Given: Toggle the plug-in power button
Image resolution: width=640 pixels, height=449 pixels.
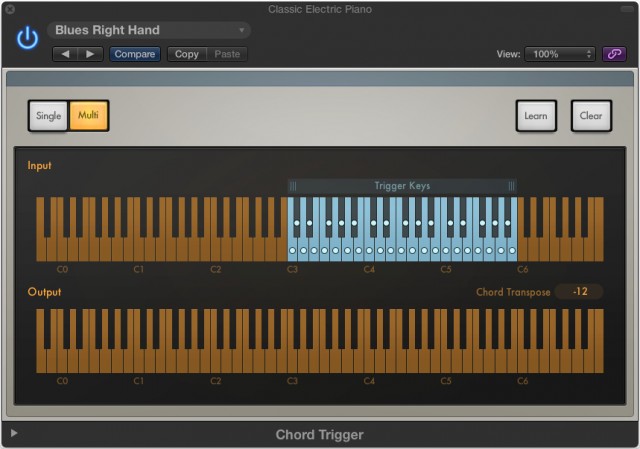Looking at the screenshot, I should click(27, 38).
